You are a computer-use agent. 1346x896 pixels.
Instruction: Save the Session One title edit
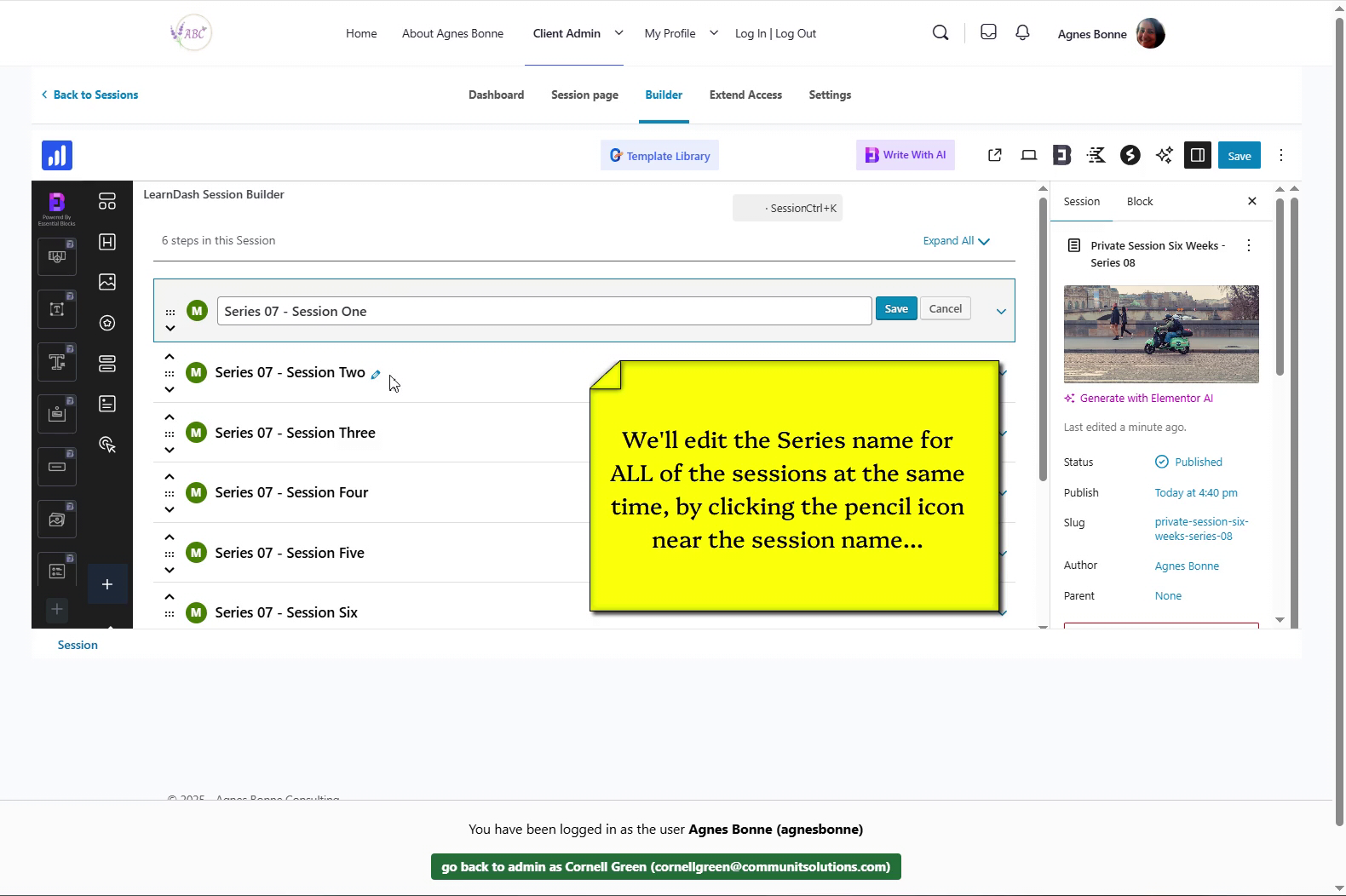pyautogui.click(x=895, y=309)
